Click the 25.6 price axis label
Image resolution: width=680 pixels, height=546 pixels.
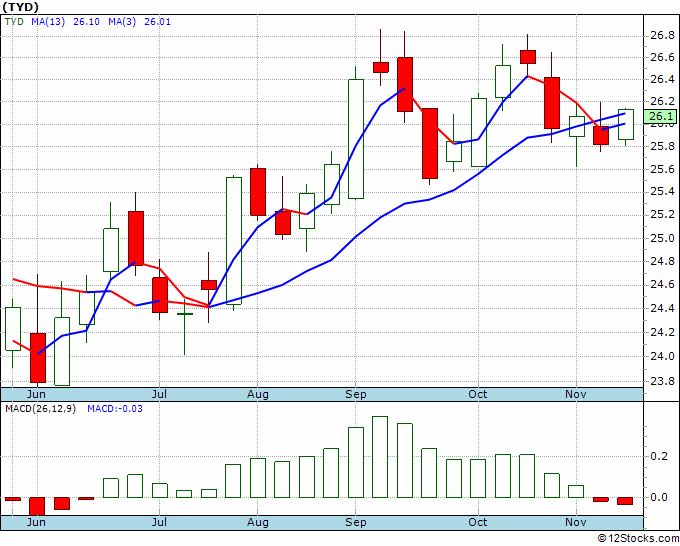[x=662, y=170]
